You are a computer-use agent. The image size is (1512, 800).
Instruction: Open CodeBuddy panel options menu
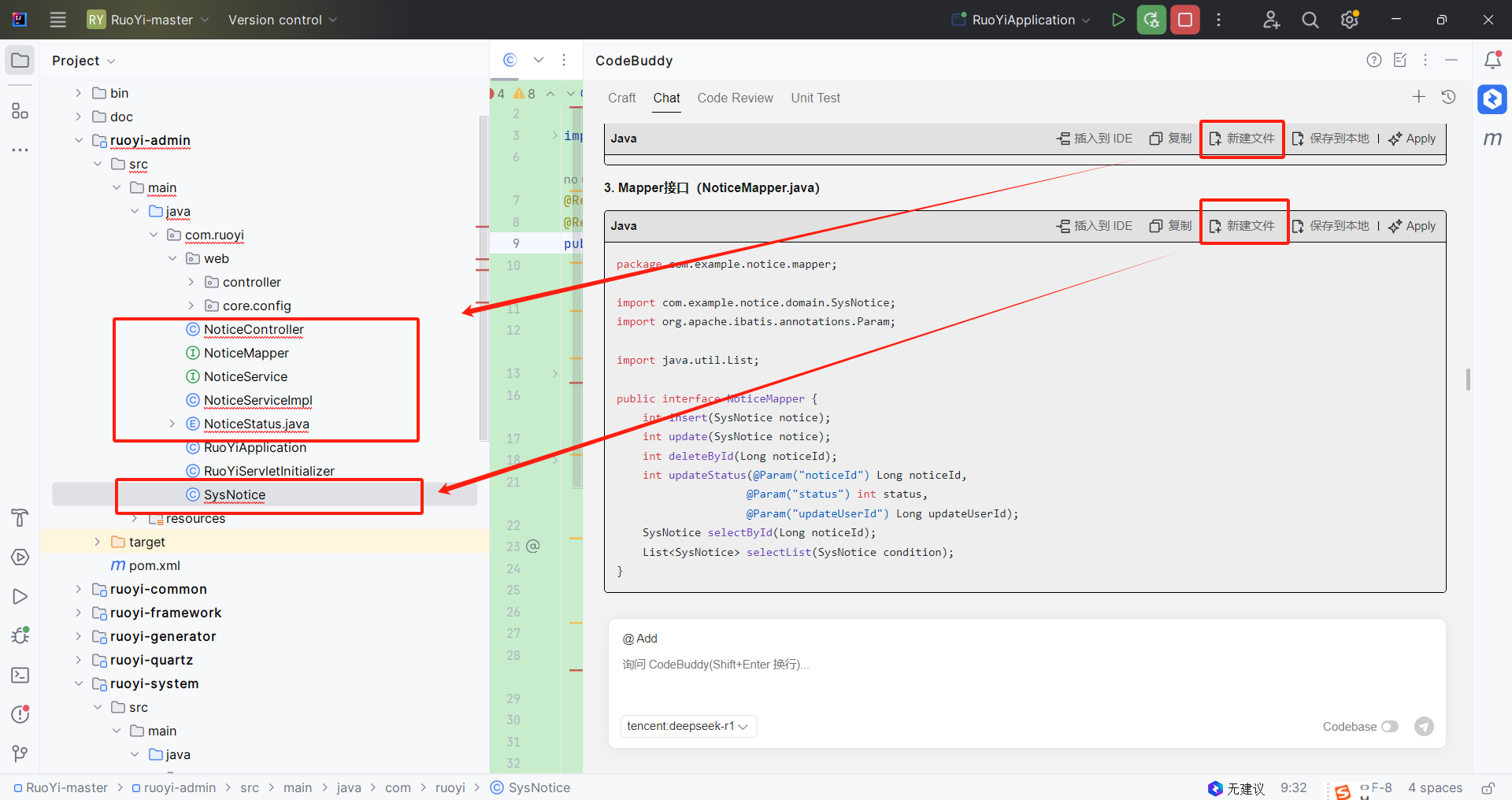(x=1425, y=60)
